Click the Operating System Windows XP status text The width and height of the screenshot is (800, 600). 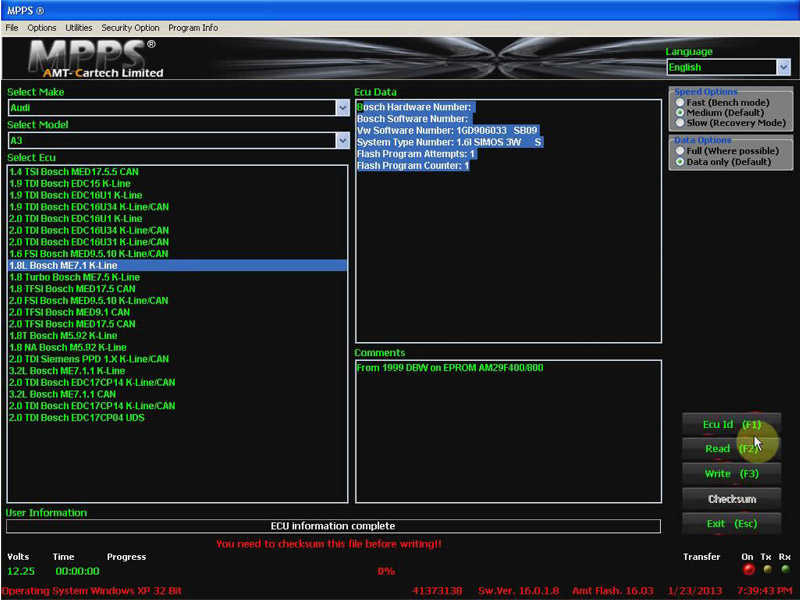92,591
